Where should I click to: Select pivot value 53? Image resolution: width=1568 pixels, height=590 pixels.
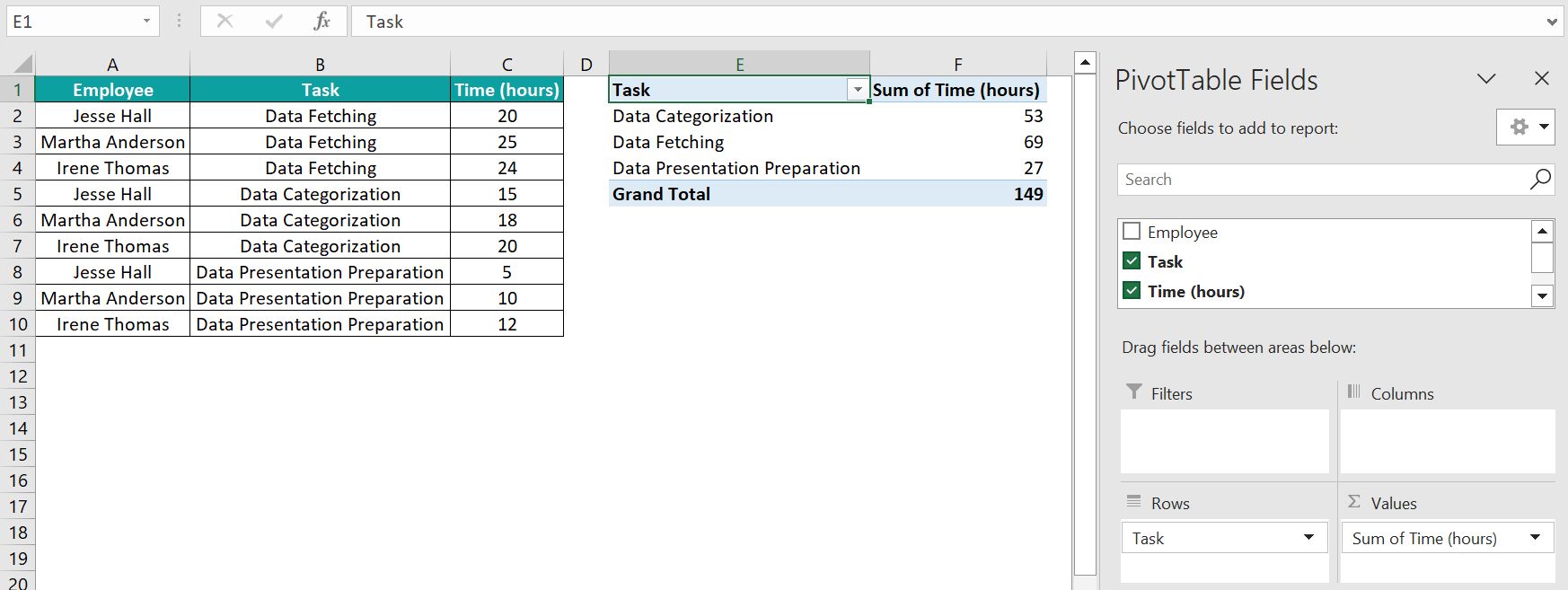point(958,116)
